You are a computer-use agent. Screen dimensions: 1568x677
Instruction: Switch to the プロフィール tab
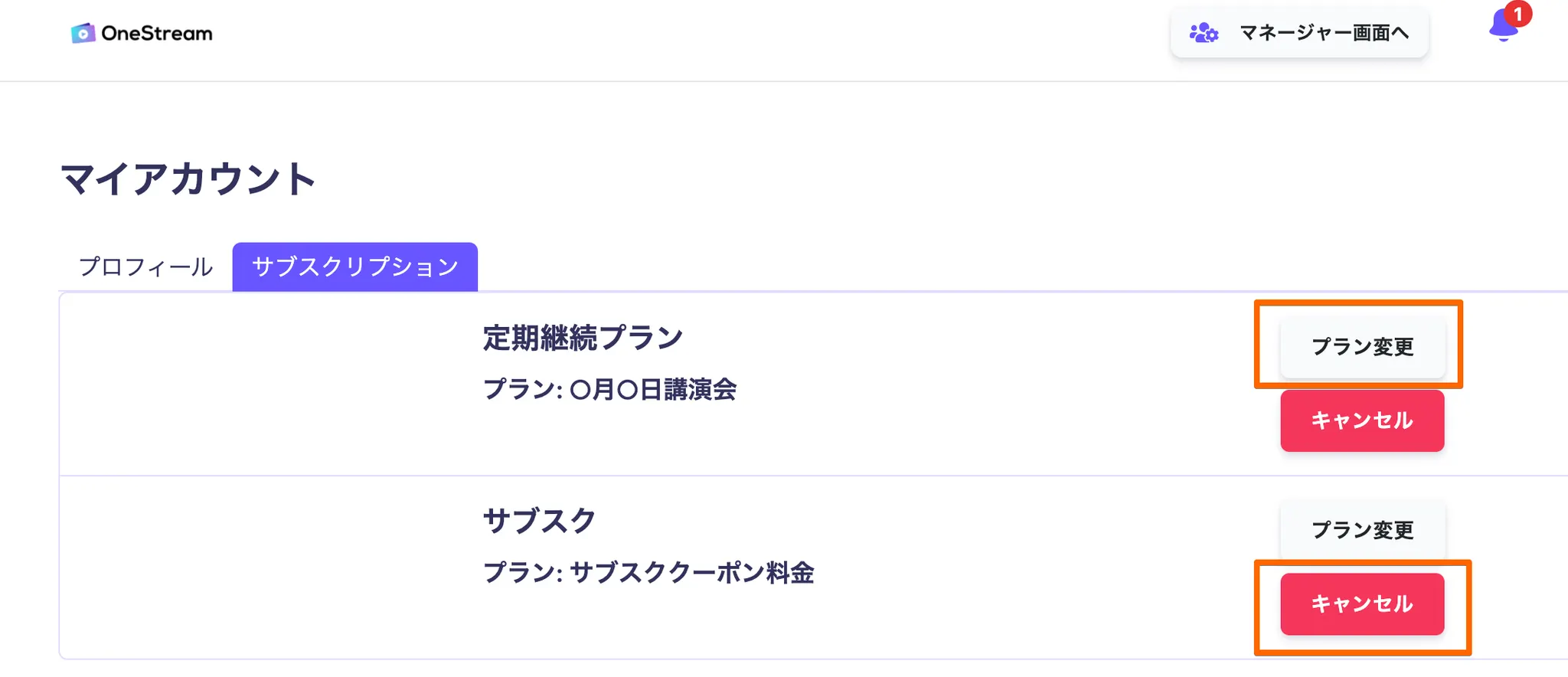pyautogui.click(x=145, y=267)
